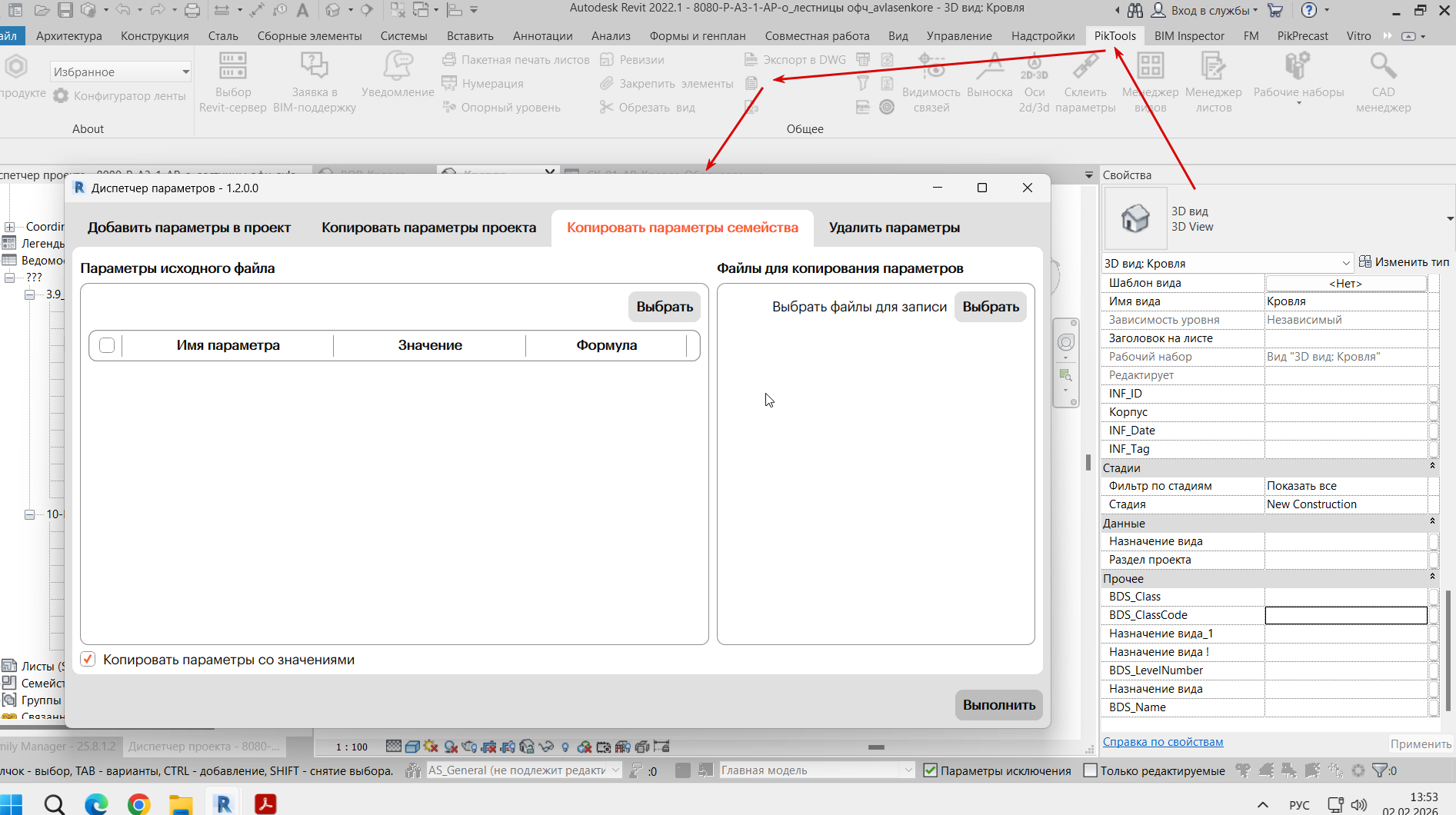The width and height of the screenshot is (1456, 815).
Task: Expand Рабочие наборы ribbon dropdown
Action: 1298,79
